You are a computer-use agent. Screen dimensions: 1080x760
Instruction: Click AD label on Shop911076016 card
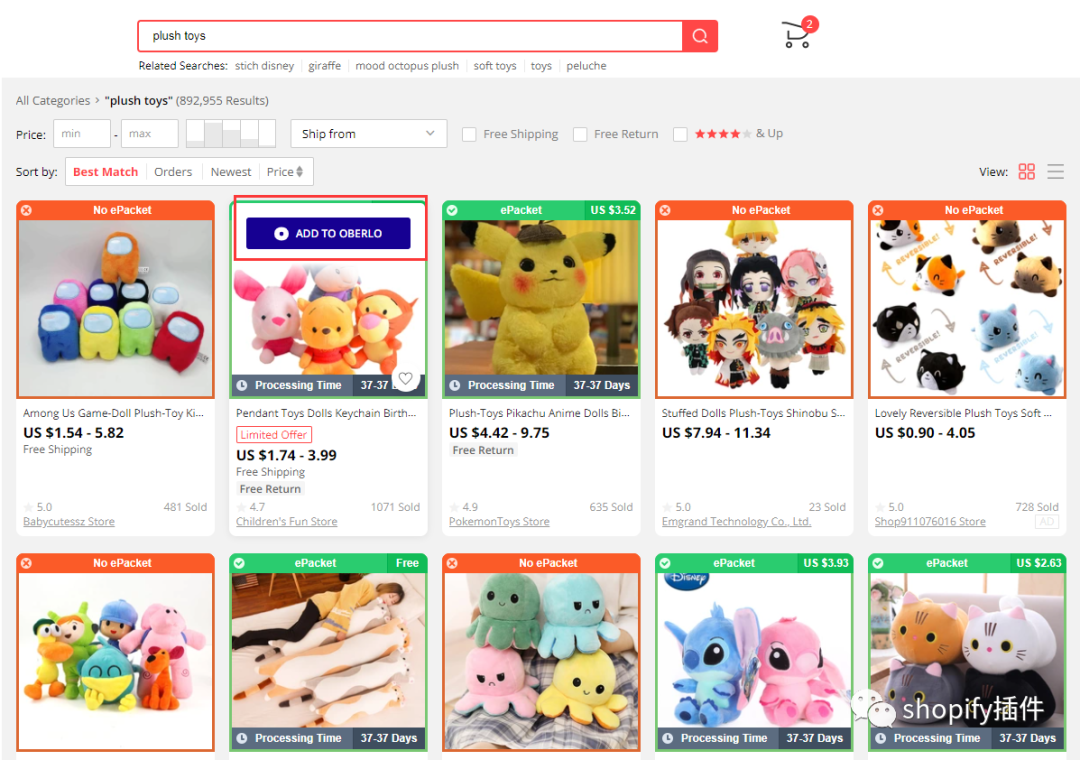point(1047,522)
